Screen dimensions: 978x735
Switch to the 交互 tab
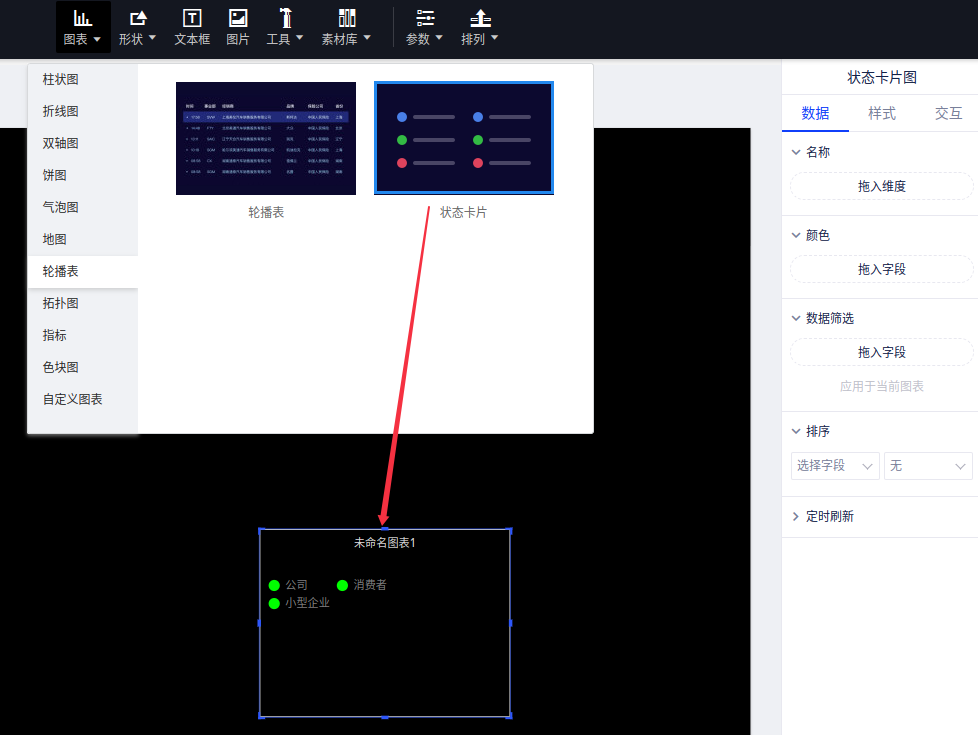coord(947,113)
